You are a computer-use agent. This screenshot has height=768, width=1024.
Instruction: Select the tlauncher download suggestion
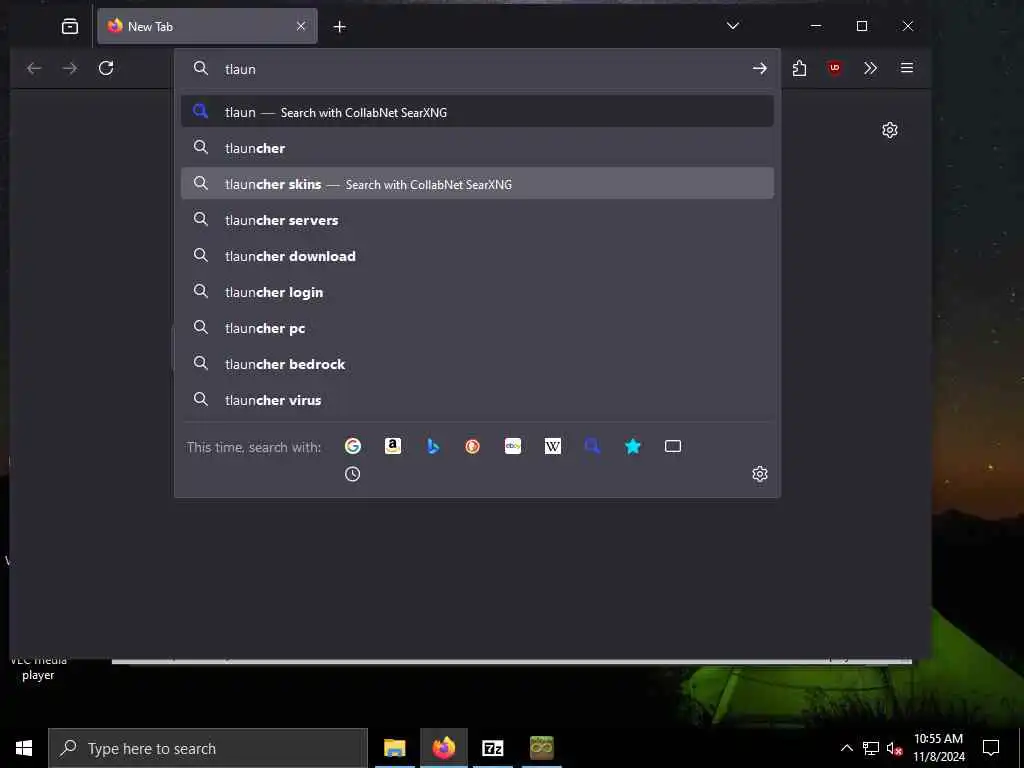click(x=477, y=255)
